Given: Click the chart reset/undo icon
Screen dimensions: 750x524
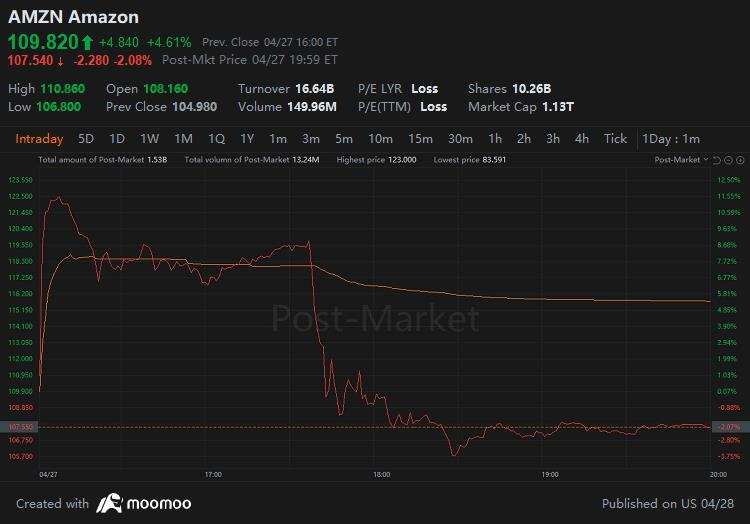Looking at the screenshot, I should pos(717,160).
